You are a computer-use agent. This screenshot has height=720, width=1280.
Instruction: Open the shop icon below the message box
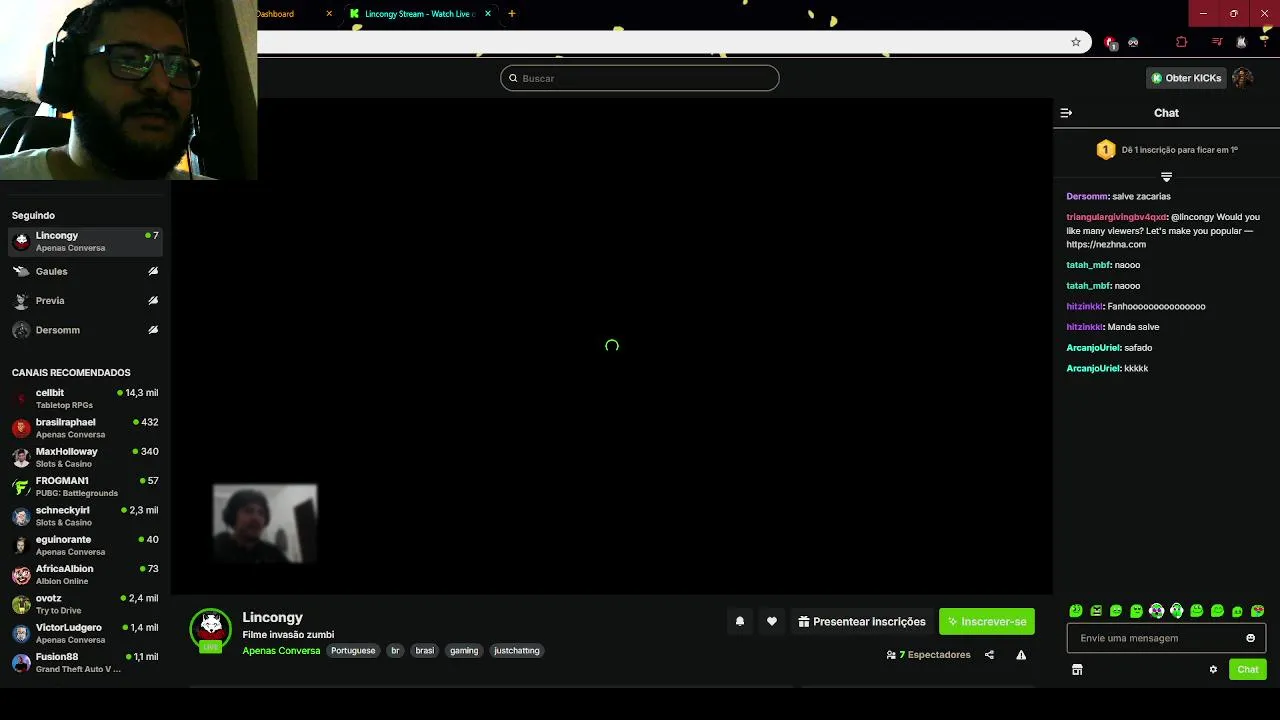(x=1077, y=670)
